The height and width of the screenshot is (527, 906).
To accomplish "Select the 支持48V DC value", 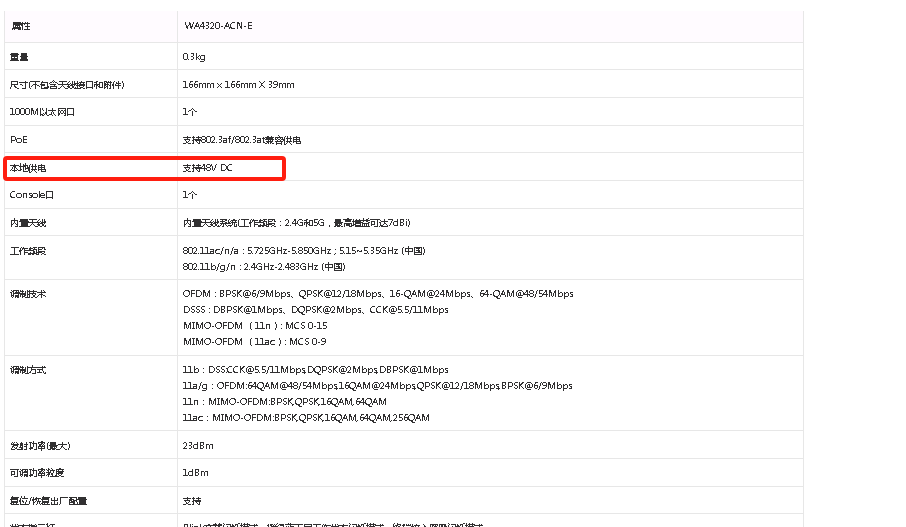I will pyautogui.click(x=207, y=168).
